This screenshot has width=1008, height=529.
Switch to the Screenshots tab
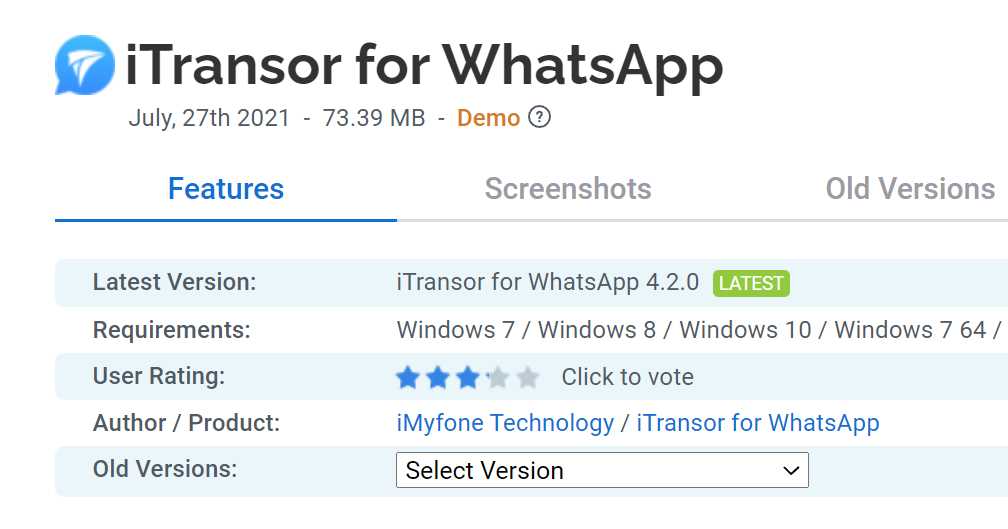tap(568, 189)
